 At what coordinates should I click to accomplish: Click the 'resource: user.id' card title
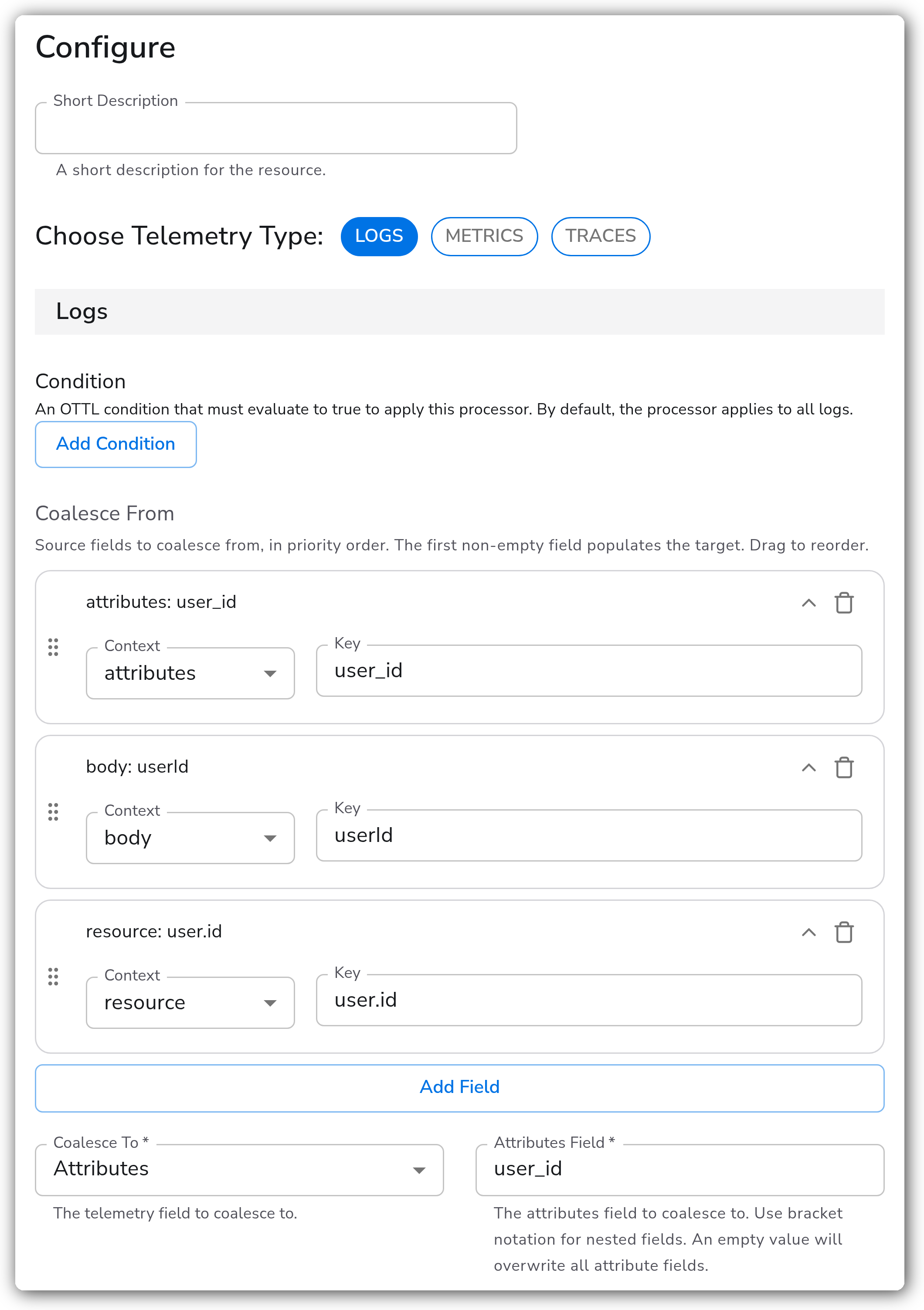click(153, 932)
